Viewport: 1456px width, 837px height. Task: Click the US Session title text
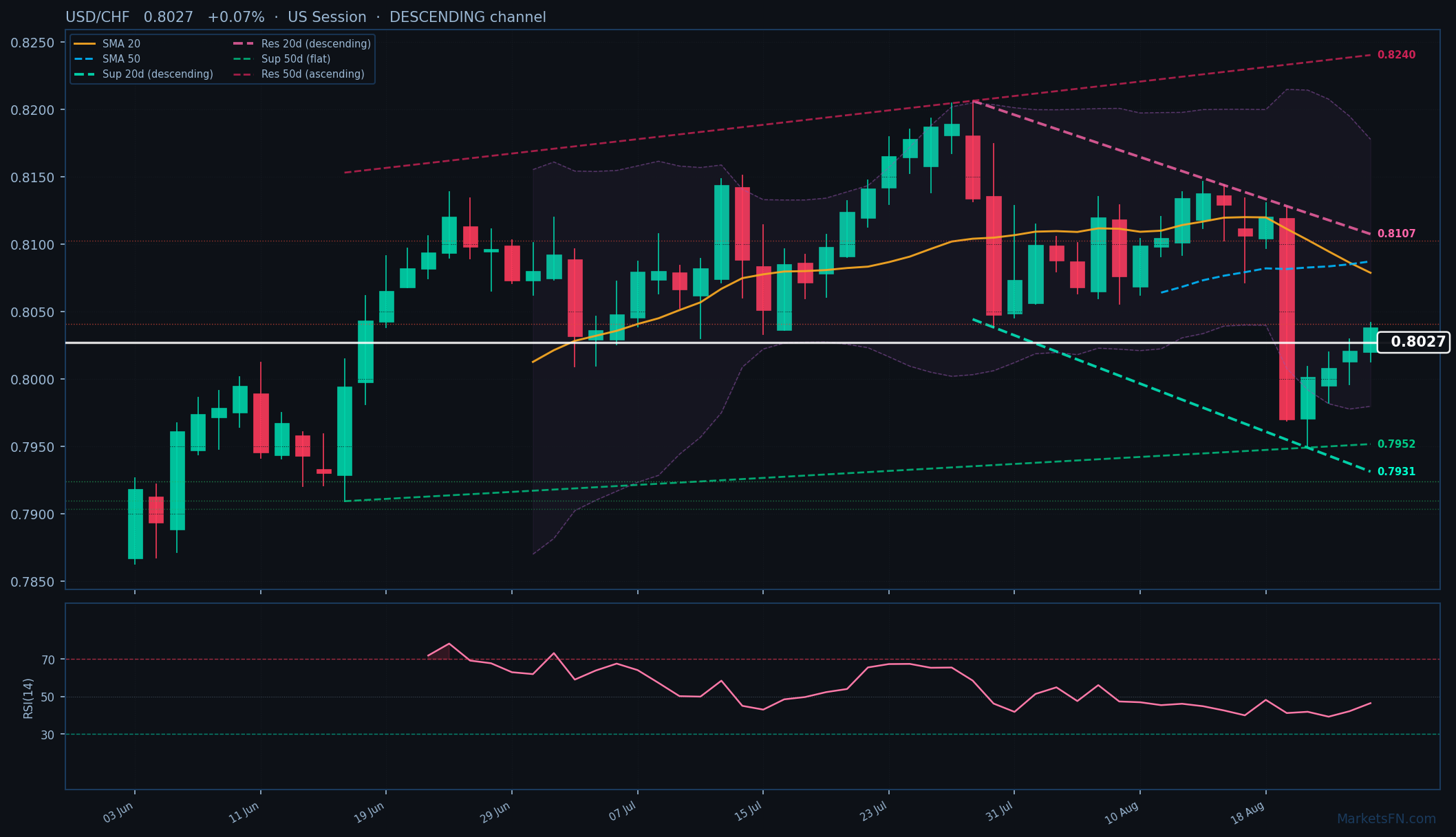point(327,17)
